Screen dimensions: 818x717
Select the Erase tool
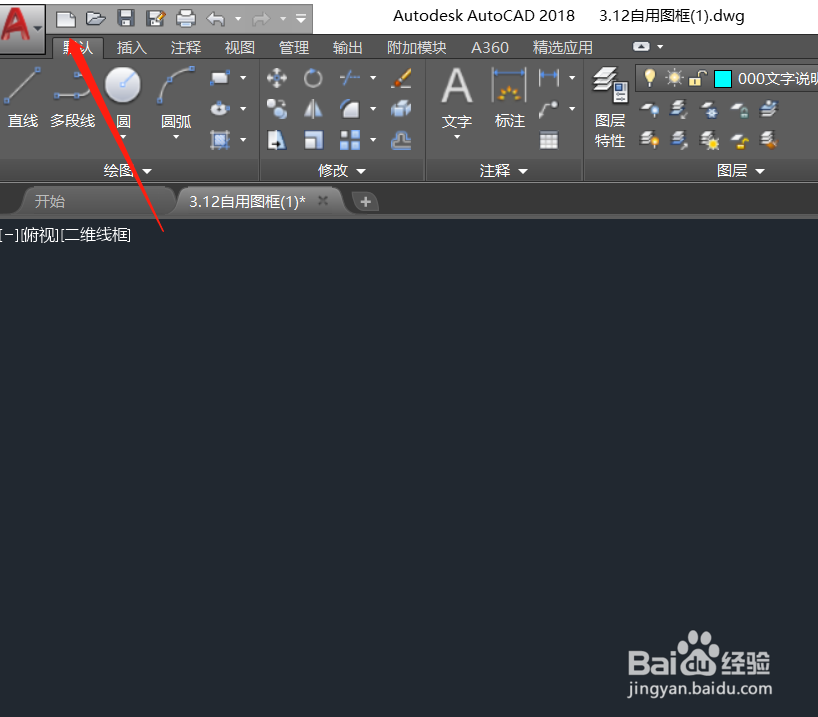click(401, 78)
